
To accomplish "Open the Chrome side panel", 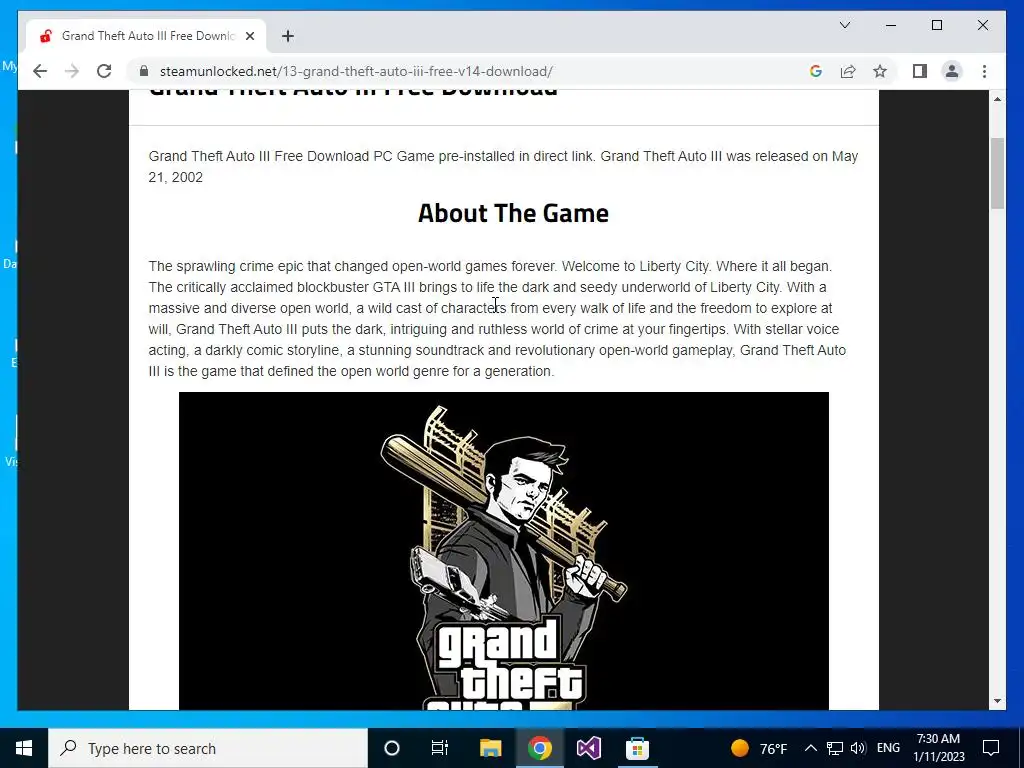I will click(x=920, y=71).
